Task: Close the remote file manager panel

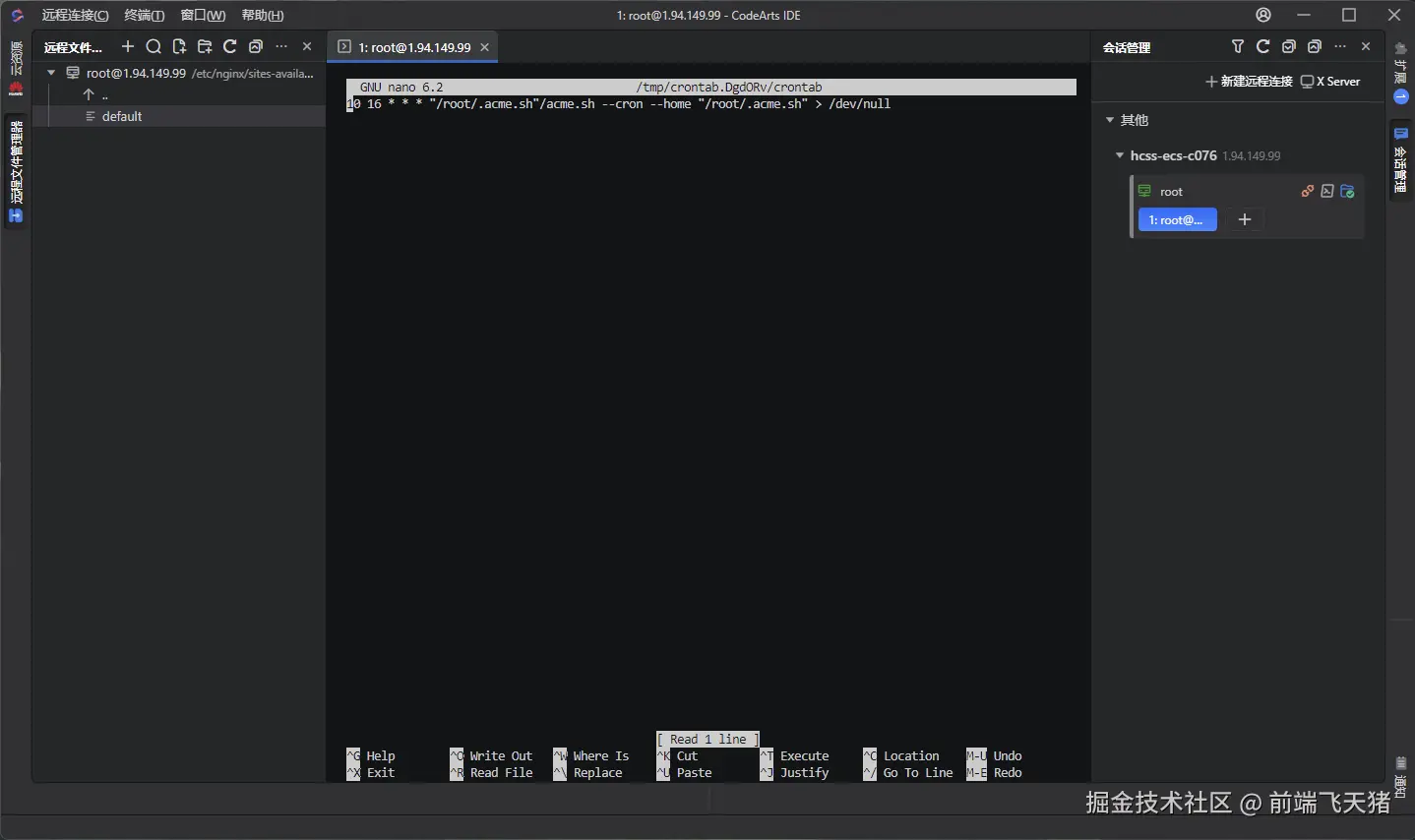Action: tap(307, 46)
